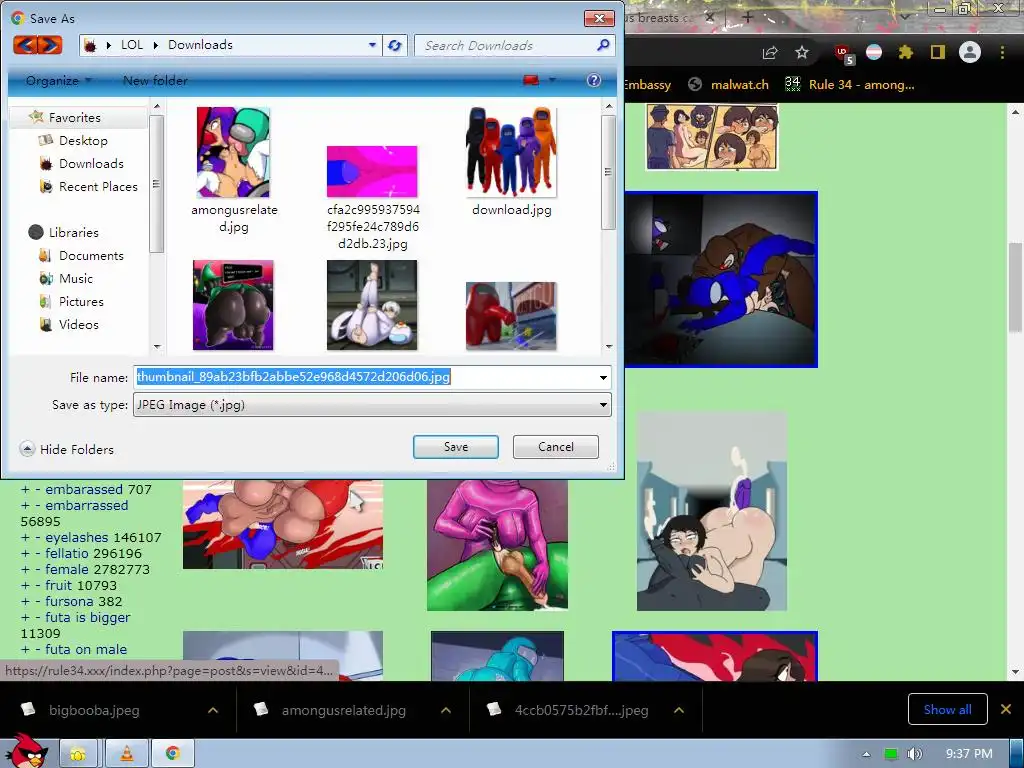Go forward using the Save As forward arrow
Screen dimensions: 1024x768
pyautogui.click(x=50, y=45)
